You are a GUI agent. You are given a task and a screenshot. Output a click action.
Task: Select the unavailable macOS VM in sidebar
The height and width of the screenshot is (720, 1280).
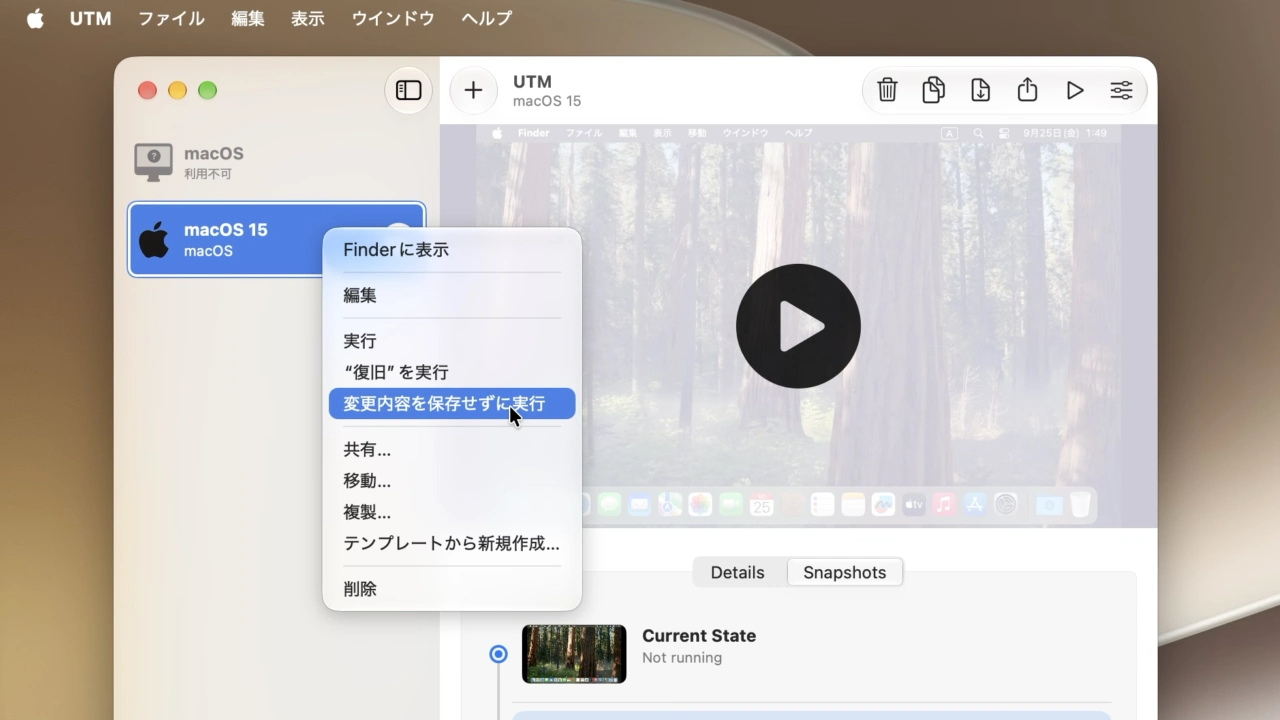pos(277,162)
